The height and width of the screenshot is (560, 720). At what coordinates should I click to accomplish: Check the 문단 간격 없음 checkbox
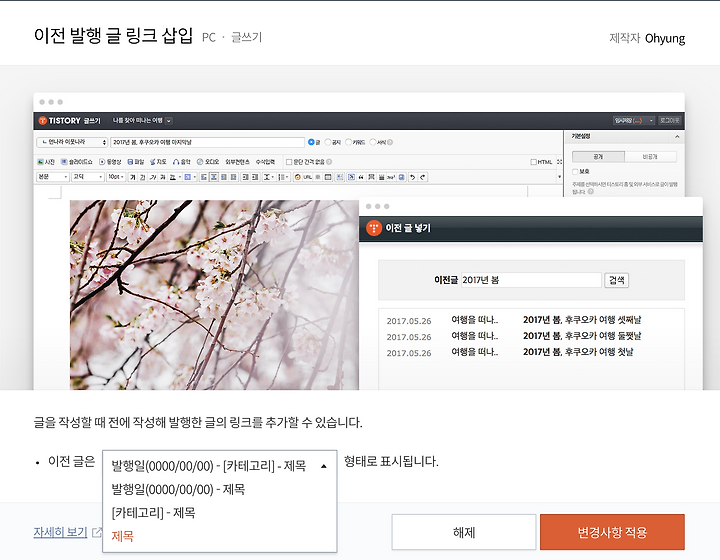point(289,162)
